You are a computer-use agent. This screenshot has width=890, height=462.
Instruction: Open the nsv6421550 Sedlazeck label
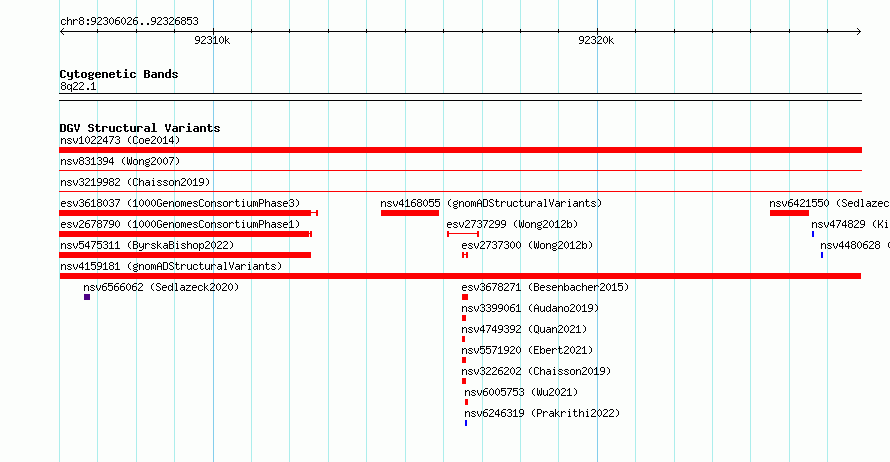tap(829, 203)
